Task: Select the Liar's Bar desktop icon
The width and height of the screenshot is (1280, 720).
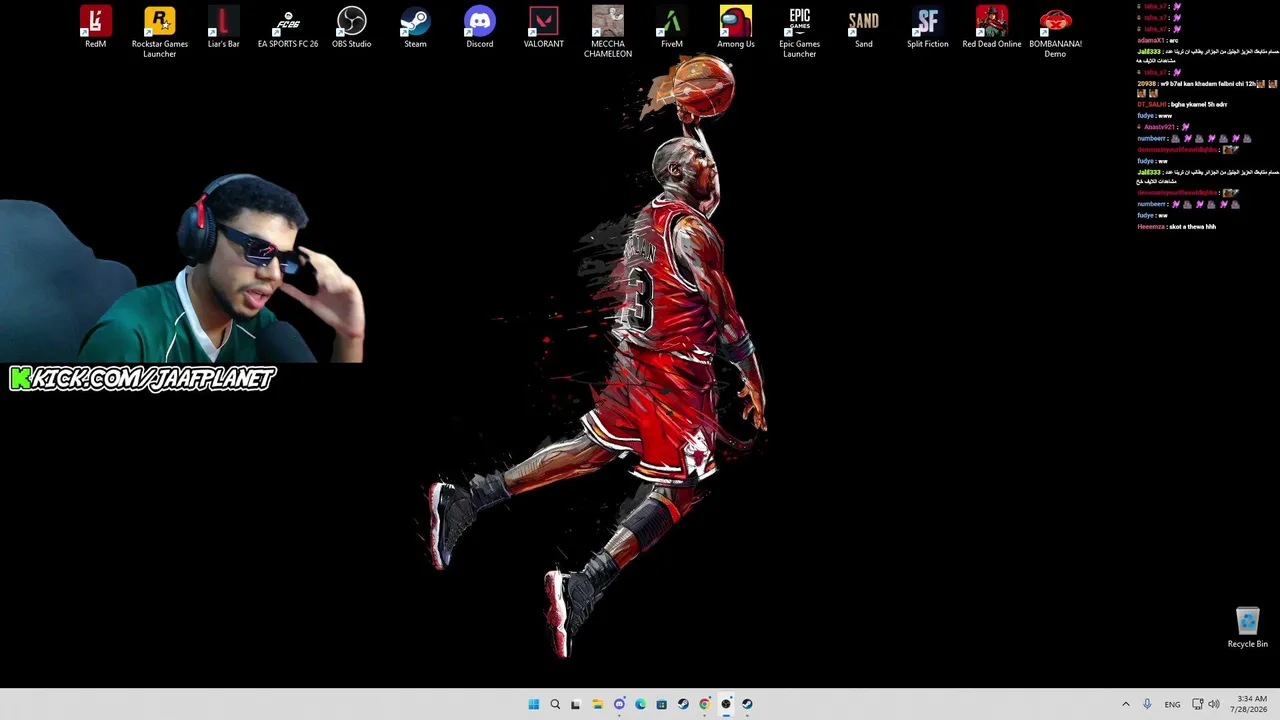Action: tap(223, 28)
